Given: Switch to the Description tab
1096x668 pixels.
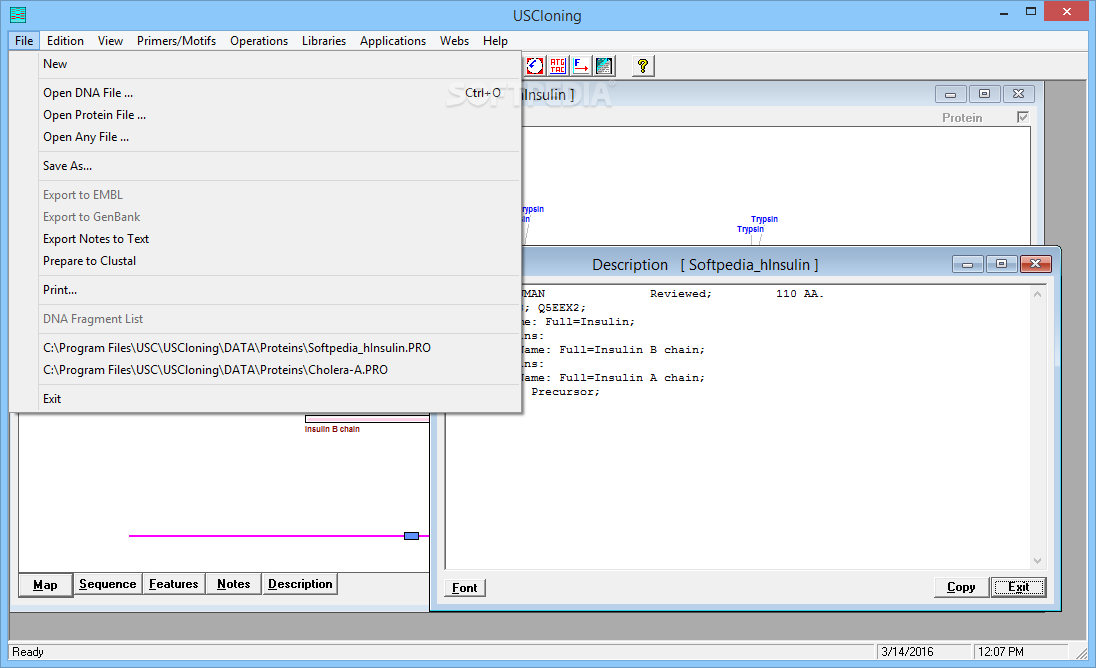Looking at the screenshot, I should 300,584.
